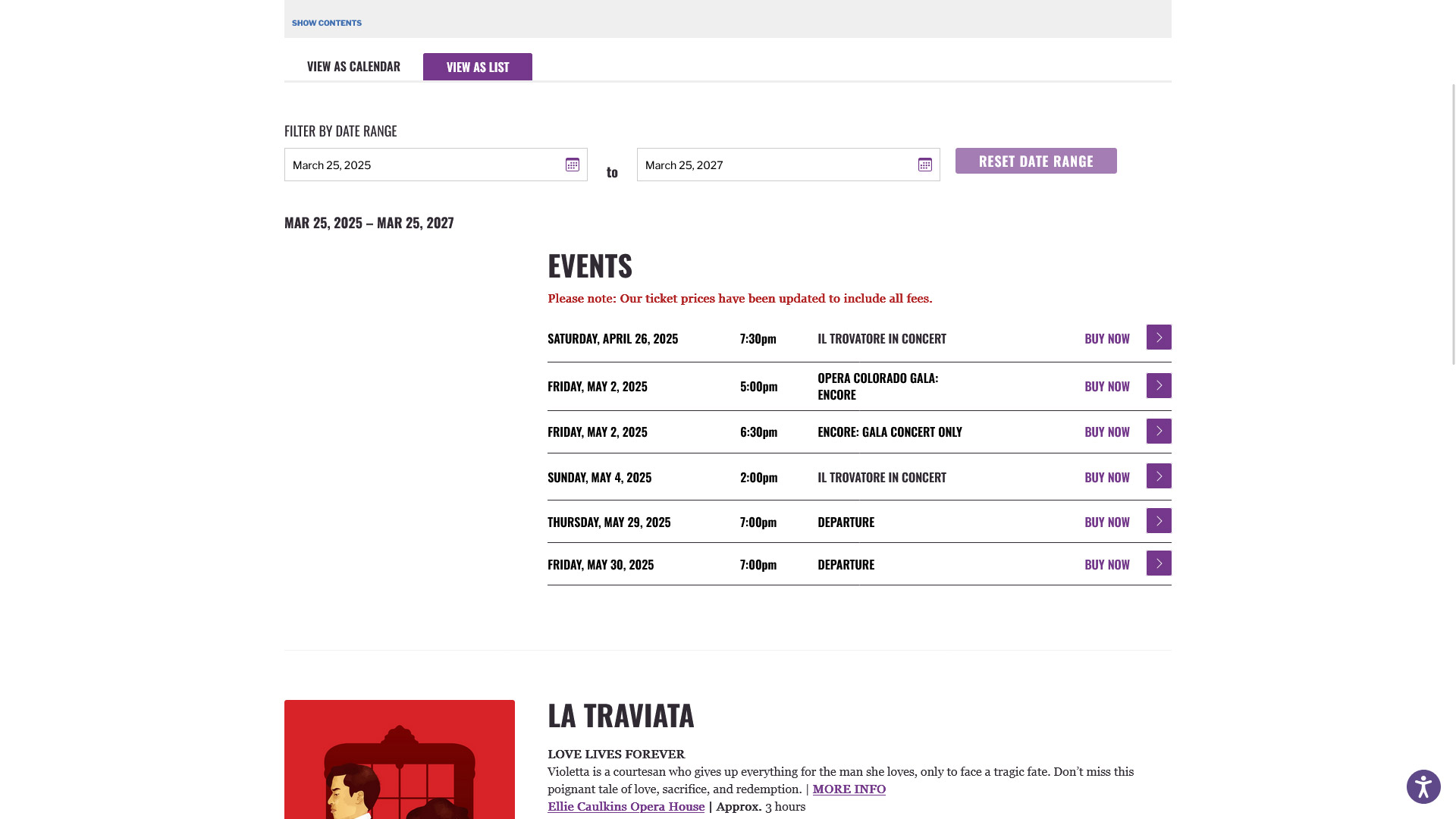Screen dimensions: 1456x819
Task: Open the end date calendar picker icon
Action: pyautogui.click(x=924, y=165)
